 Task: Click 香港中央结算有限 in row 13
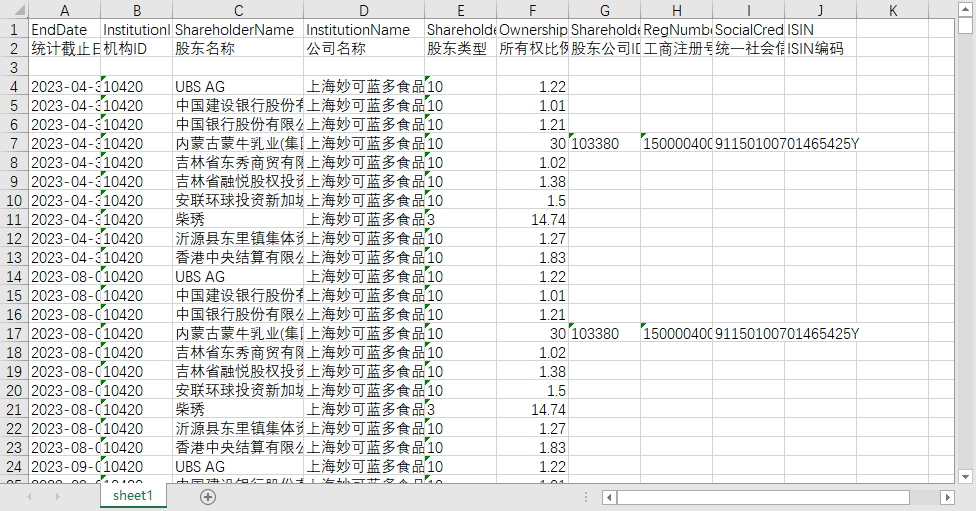click(x=238, y=257)
